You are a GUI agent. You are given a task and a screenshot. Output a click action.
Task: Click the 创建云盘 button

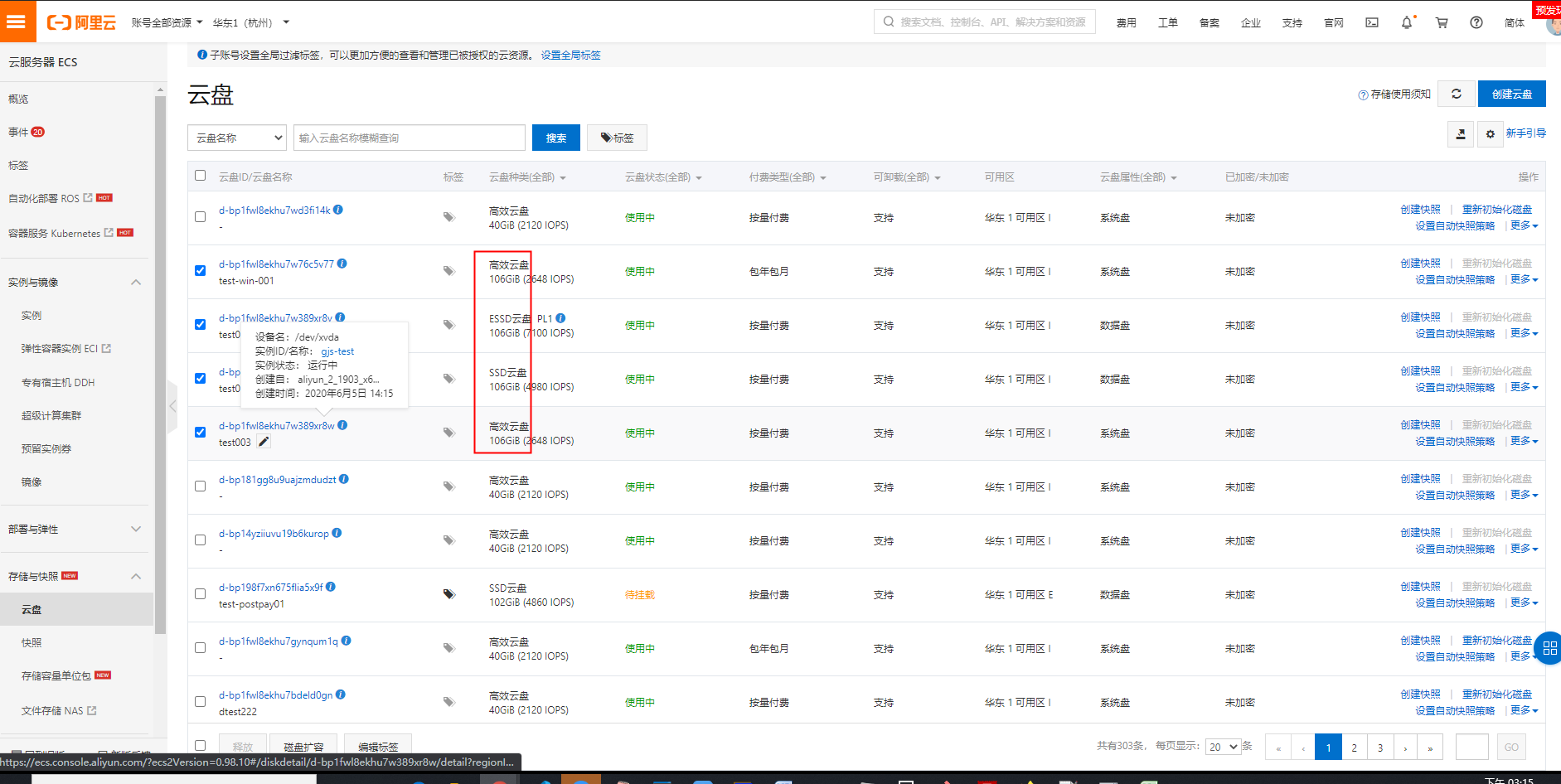click(1512, 94)
